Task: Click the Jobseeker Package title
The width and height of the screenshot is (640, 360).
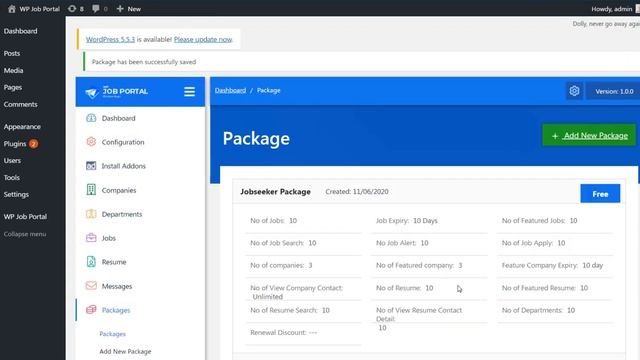Action: [276, 192]
